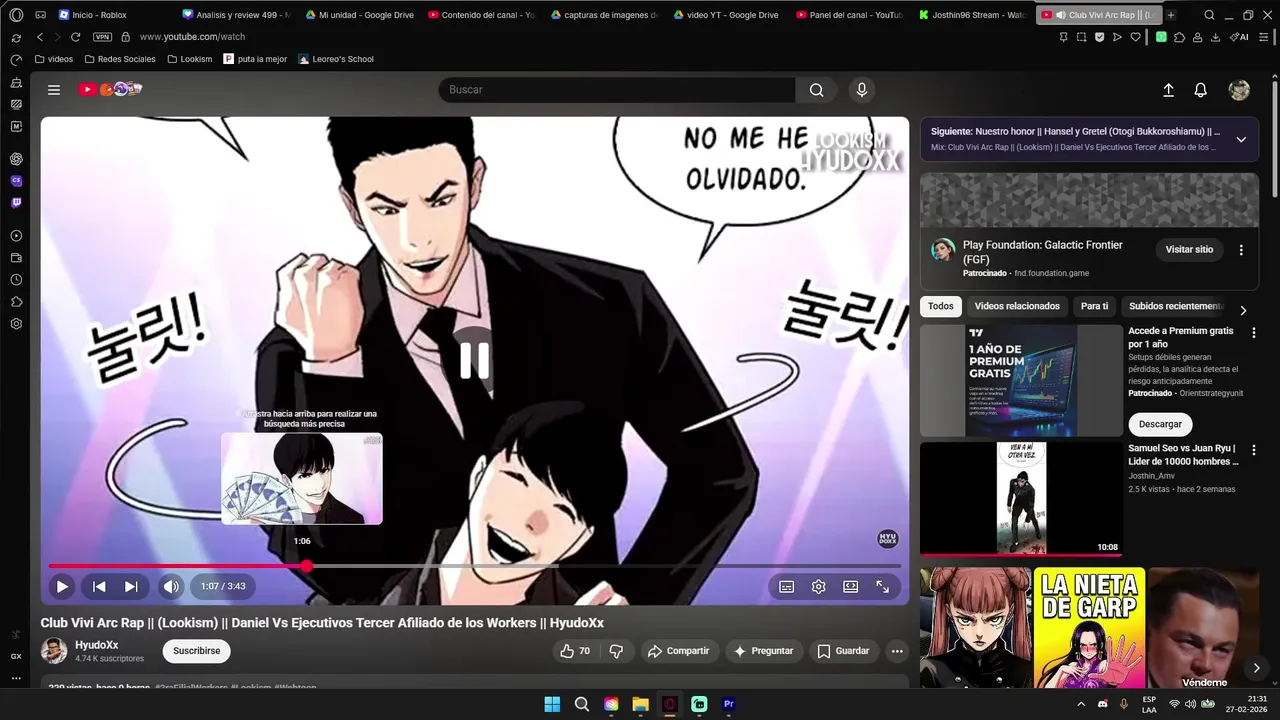Viewport: 1280px width, 720px height.
Task: Open the extensions puzzle icon in toolbar
Action: (1180, 37)
